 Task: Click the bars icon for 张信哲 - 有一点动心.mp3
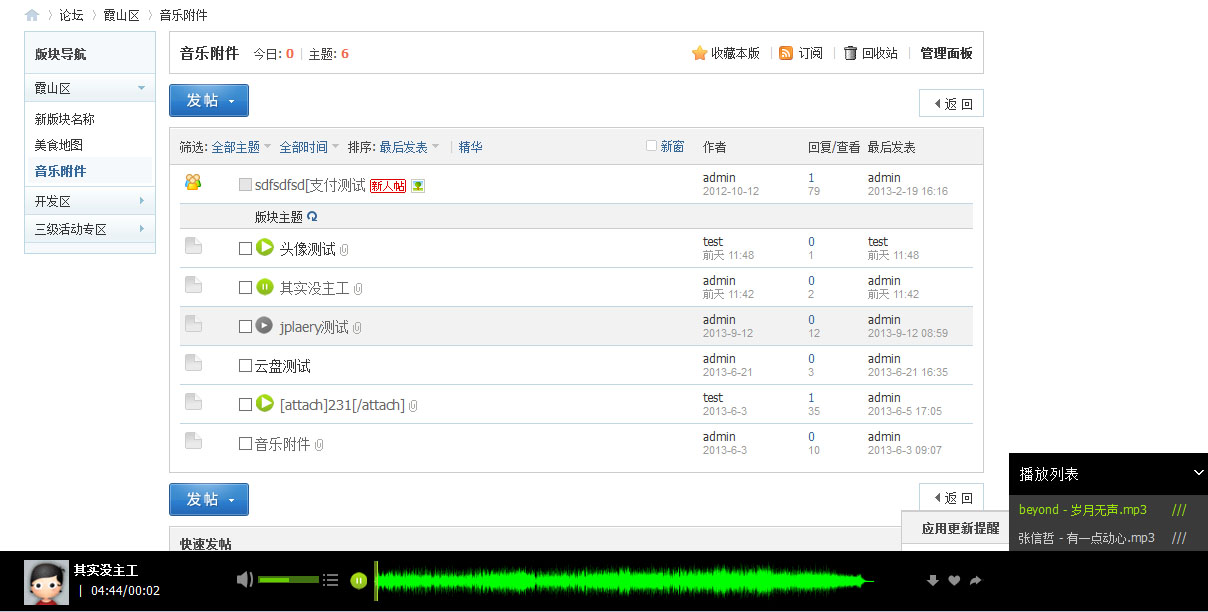(1179, 538)
